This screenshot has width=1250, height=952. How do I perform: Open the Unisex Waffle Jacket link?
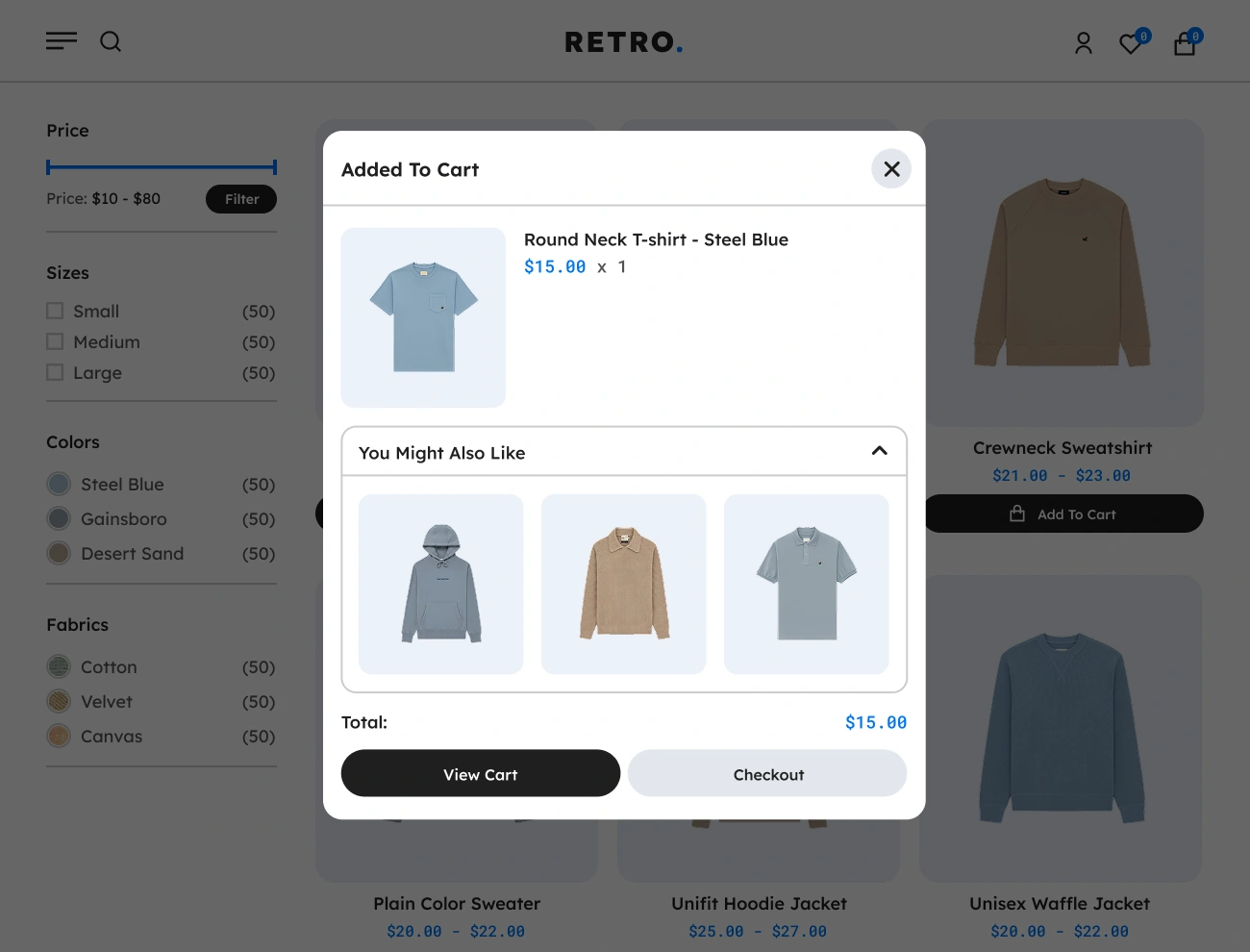(x=1060, y=903)
